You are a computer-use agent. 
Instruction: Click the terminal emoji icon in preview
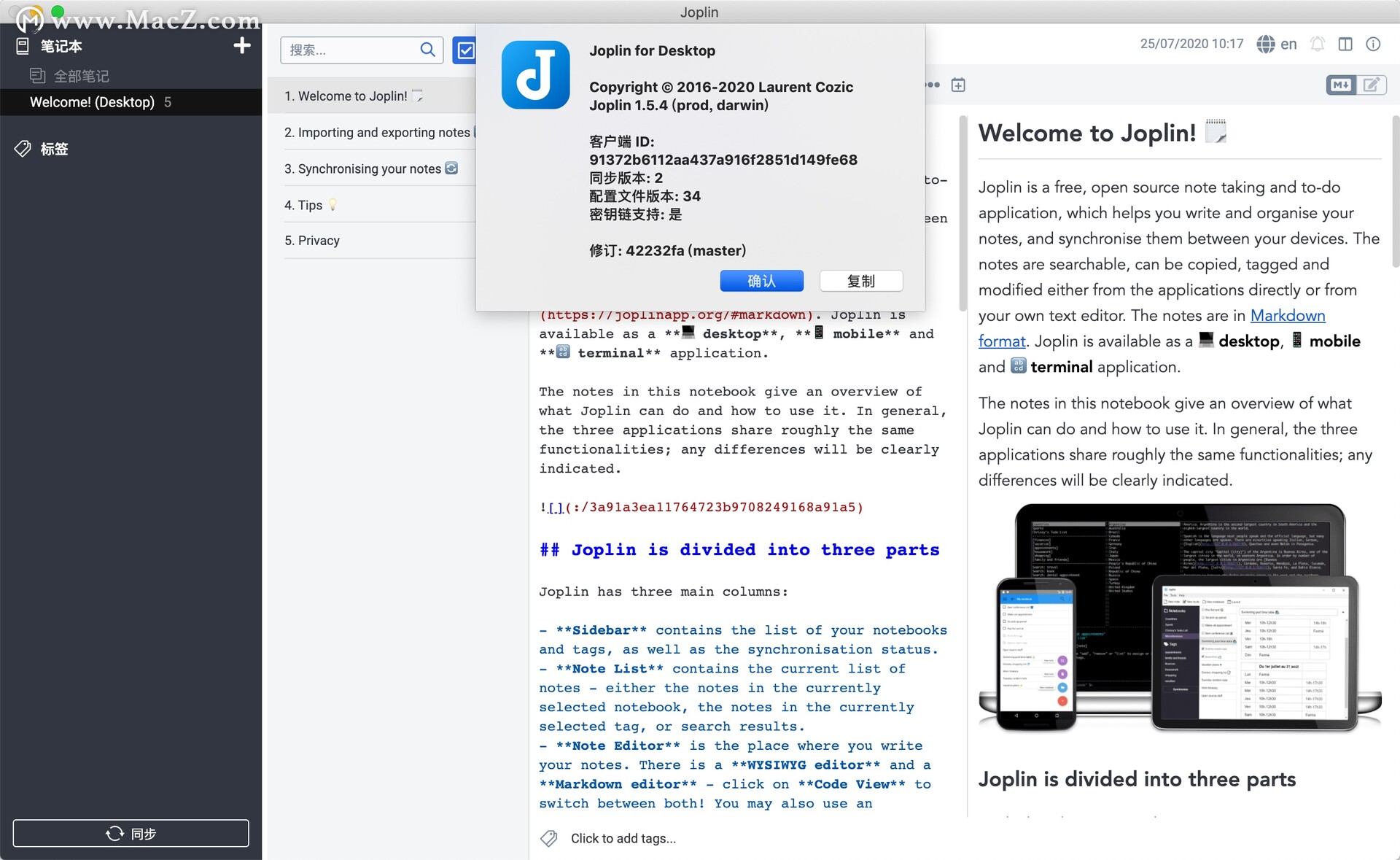pos(1019,366)
